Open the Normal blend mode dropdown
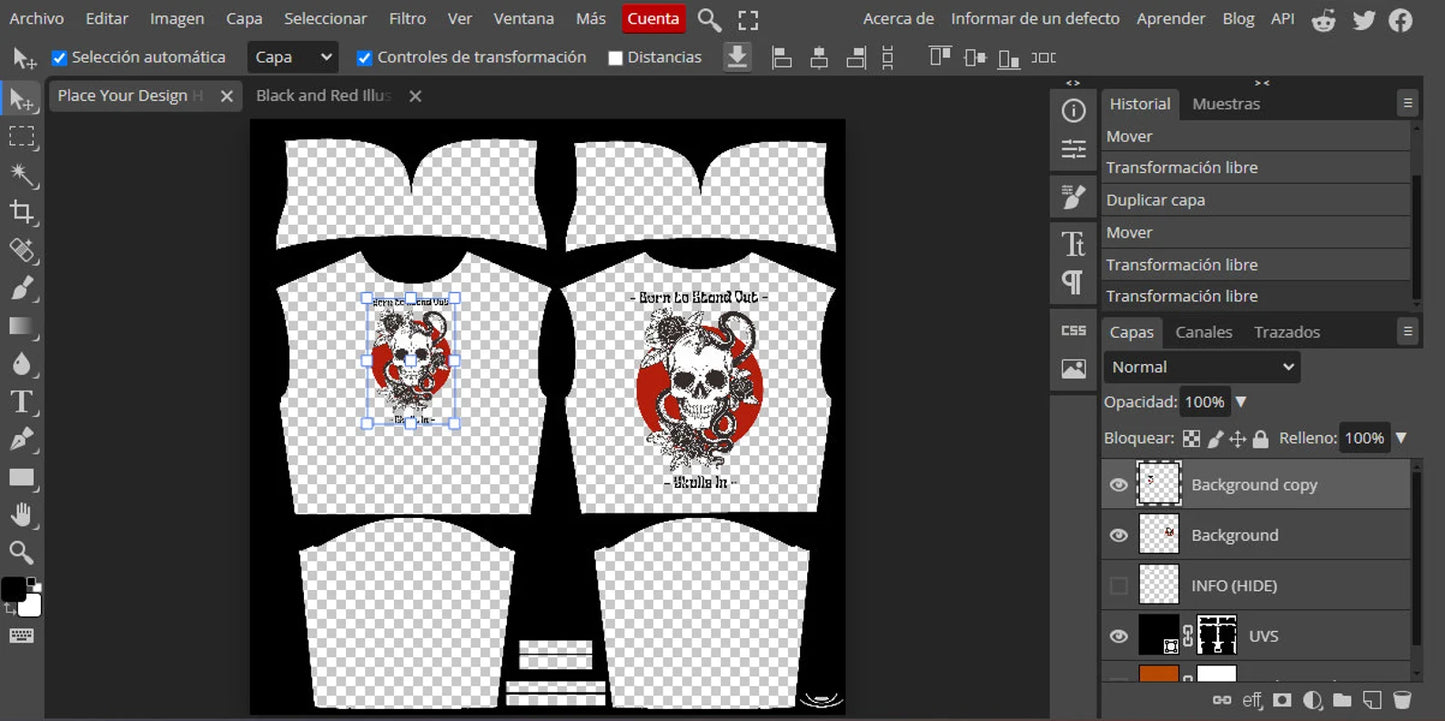Screen dimensions: 1445x721 1201,367
